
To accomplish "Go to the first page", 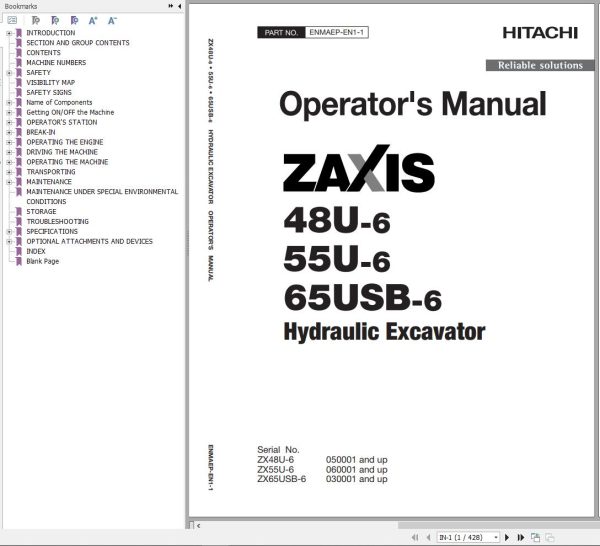I will [x=415, y=537].
